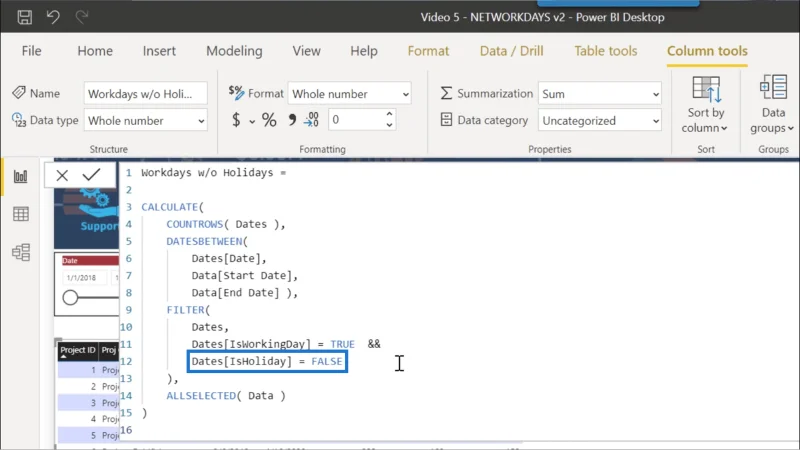Increase decimal places with up arrow
The height and width of the screenshot is (450, 800).
389,114
